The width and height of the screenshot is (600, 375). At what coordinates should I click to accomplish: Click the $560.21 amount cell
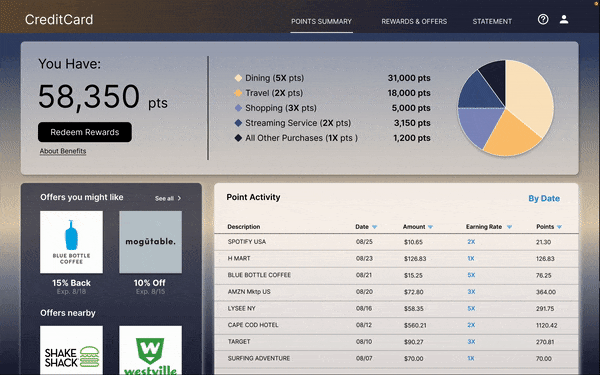click(415, 325)
